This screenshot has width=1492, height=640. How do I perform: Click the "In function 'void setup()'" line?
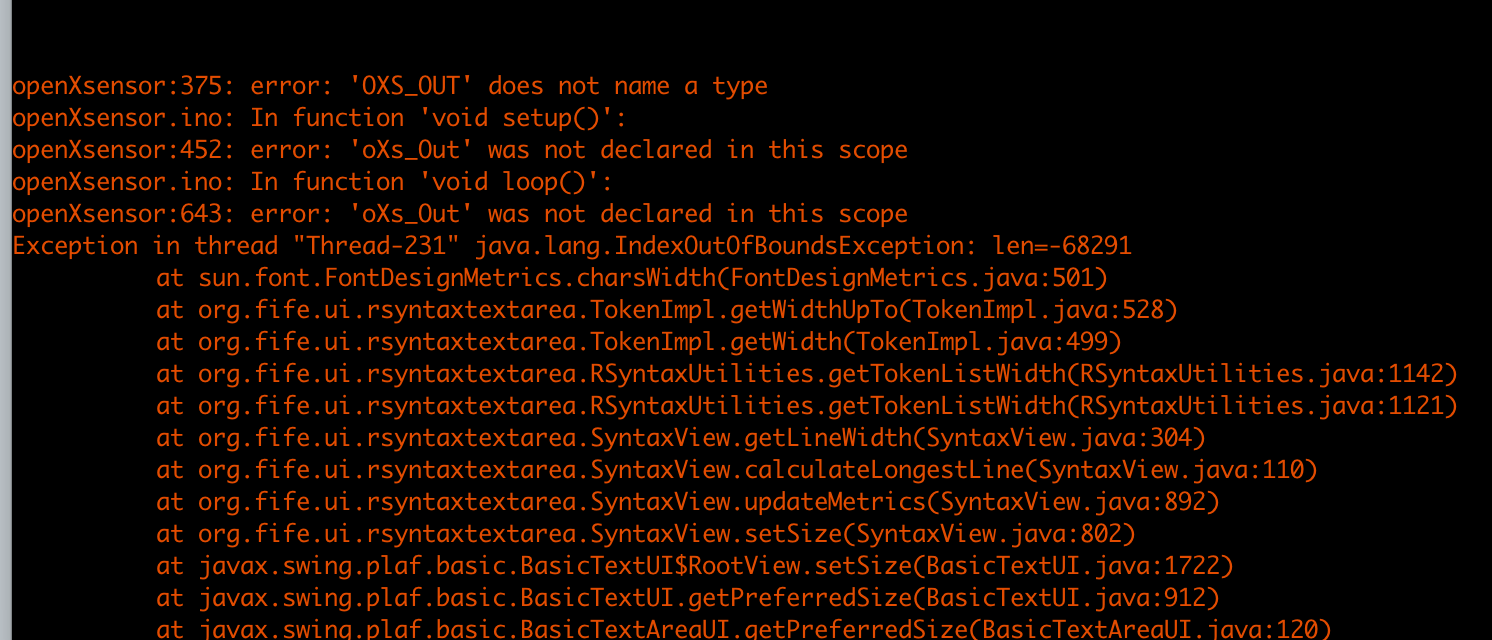coord(319,118)
